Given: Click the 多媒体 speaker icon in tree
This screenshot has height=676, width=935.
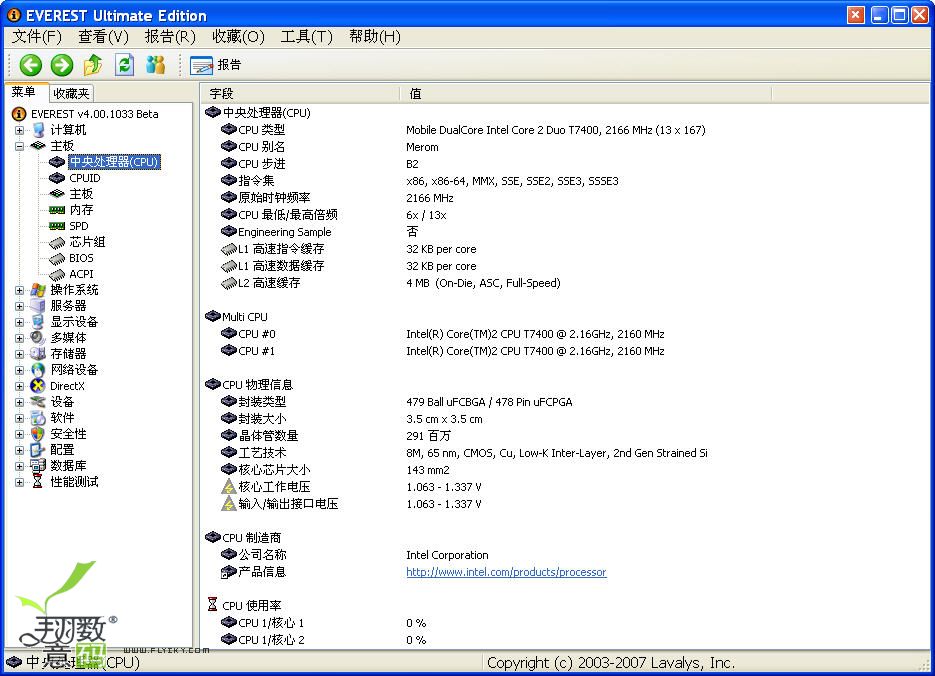Looking at the screenshot, I should click(x=38, y=337).
